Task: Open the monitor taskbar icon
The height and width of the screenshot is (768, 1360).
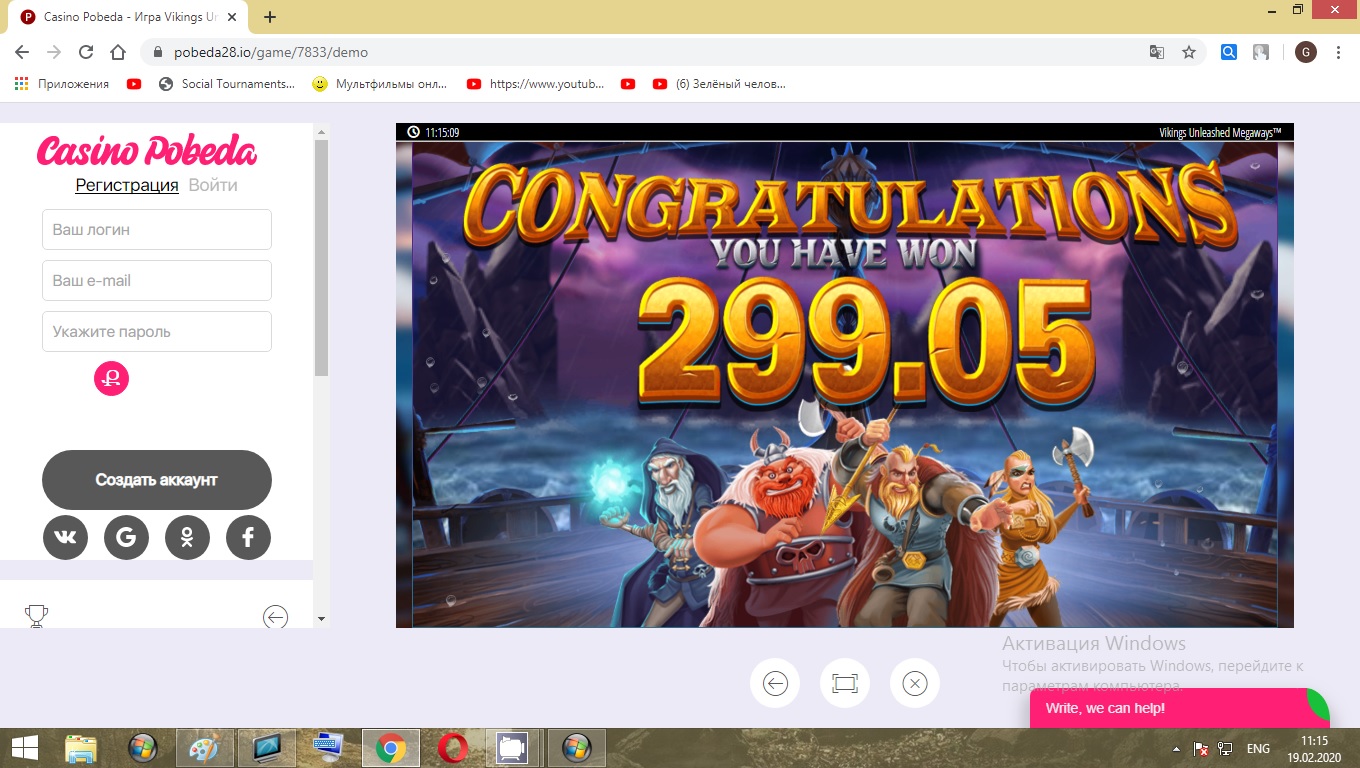Action: (267, 748)
